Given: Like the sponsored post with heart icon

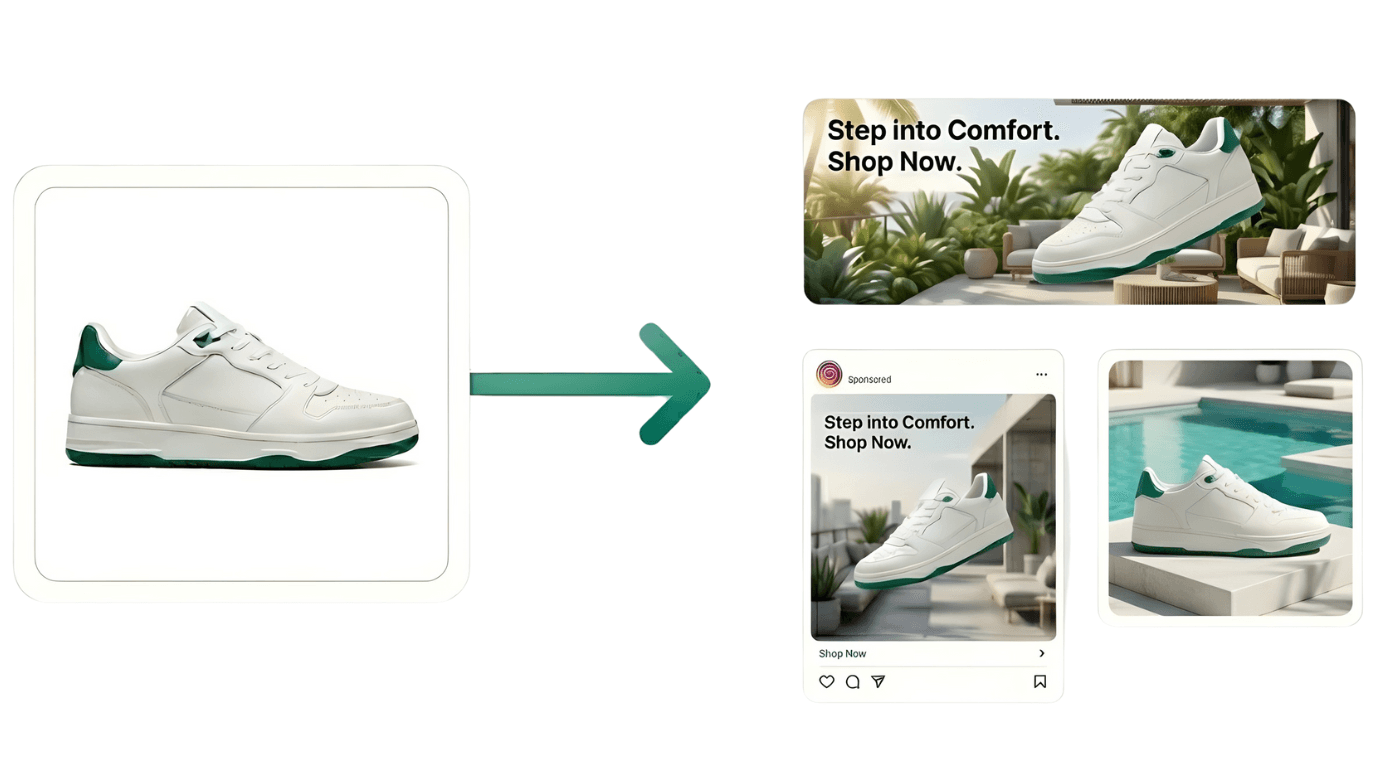Looking at the screenshot, I should pyautogui.click(x=826, y=682).
